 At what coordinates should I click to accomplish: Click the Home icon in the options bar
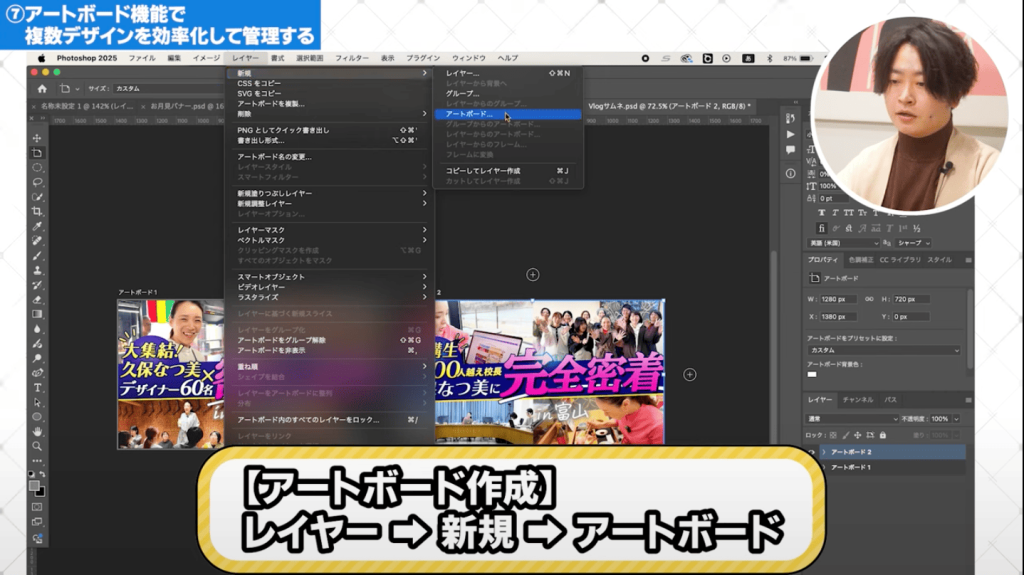tap(42, 88)
